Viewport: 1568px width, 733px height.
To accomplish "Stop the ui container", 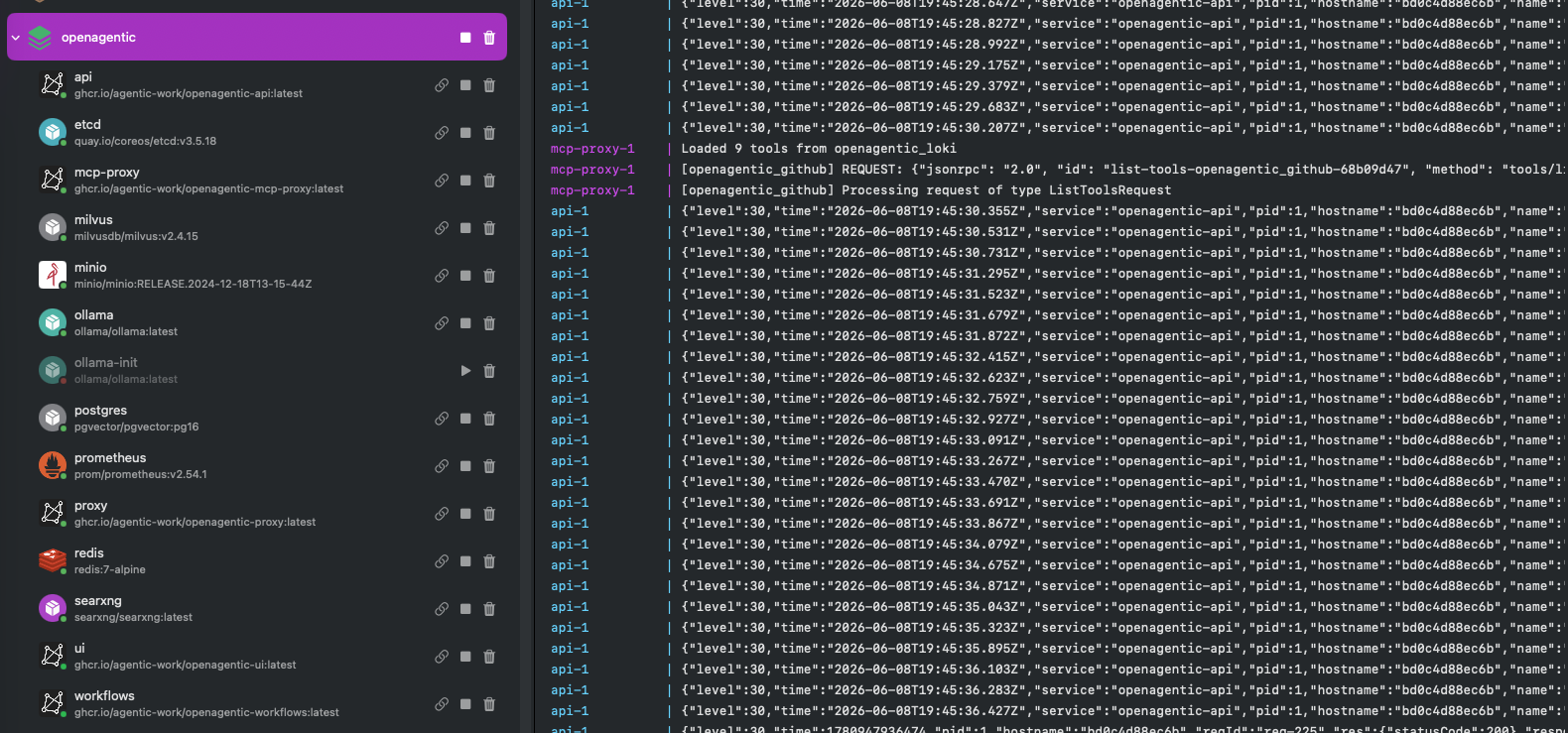I will click(465, 657).
